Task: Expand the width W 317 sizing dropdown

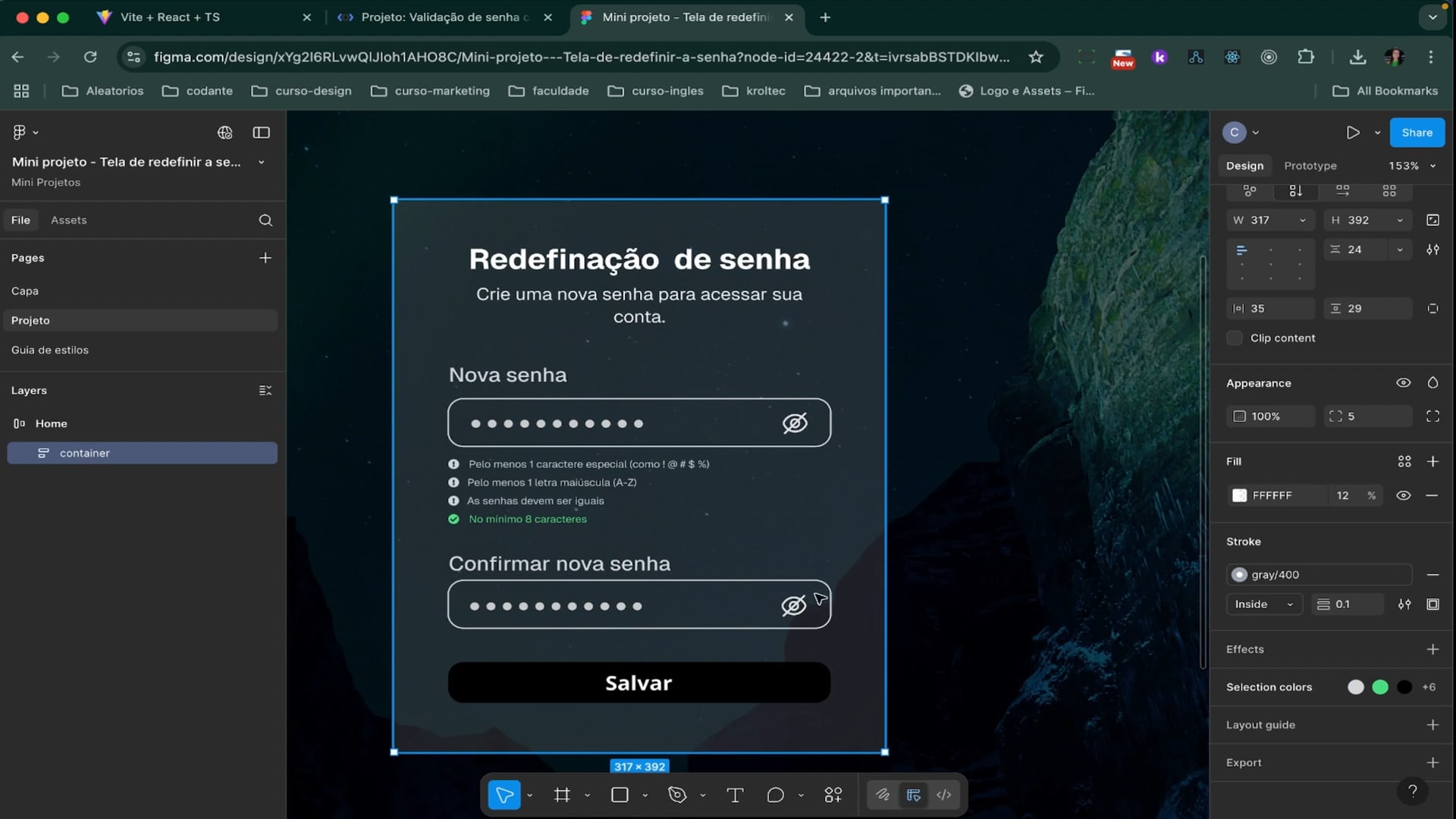Action: coord(1303,221)
